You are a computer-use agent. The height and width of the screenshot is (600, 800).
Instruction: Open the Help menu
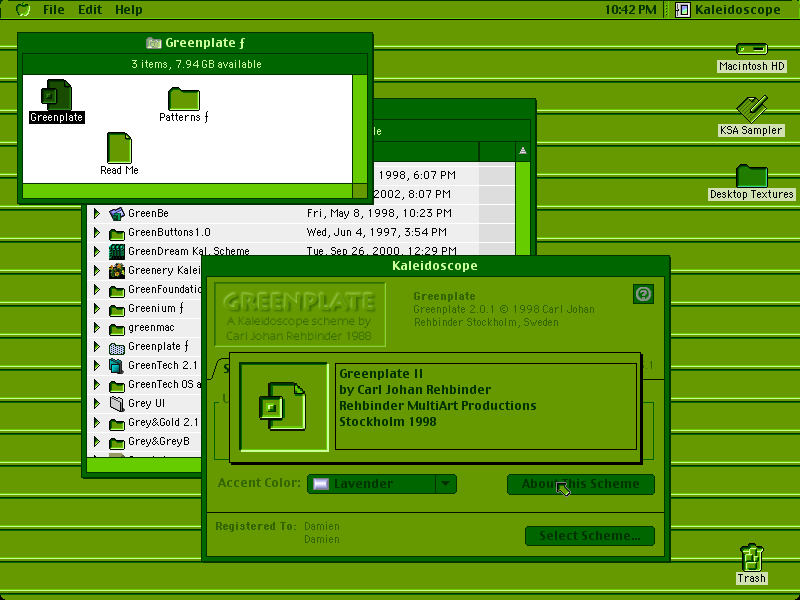(x=129, y=10)
